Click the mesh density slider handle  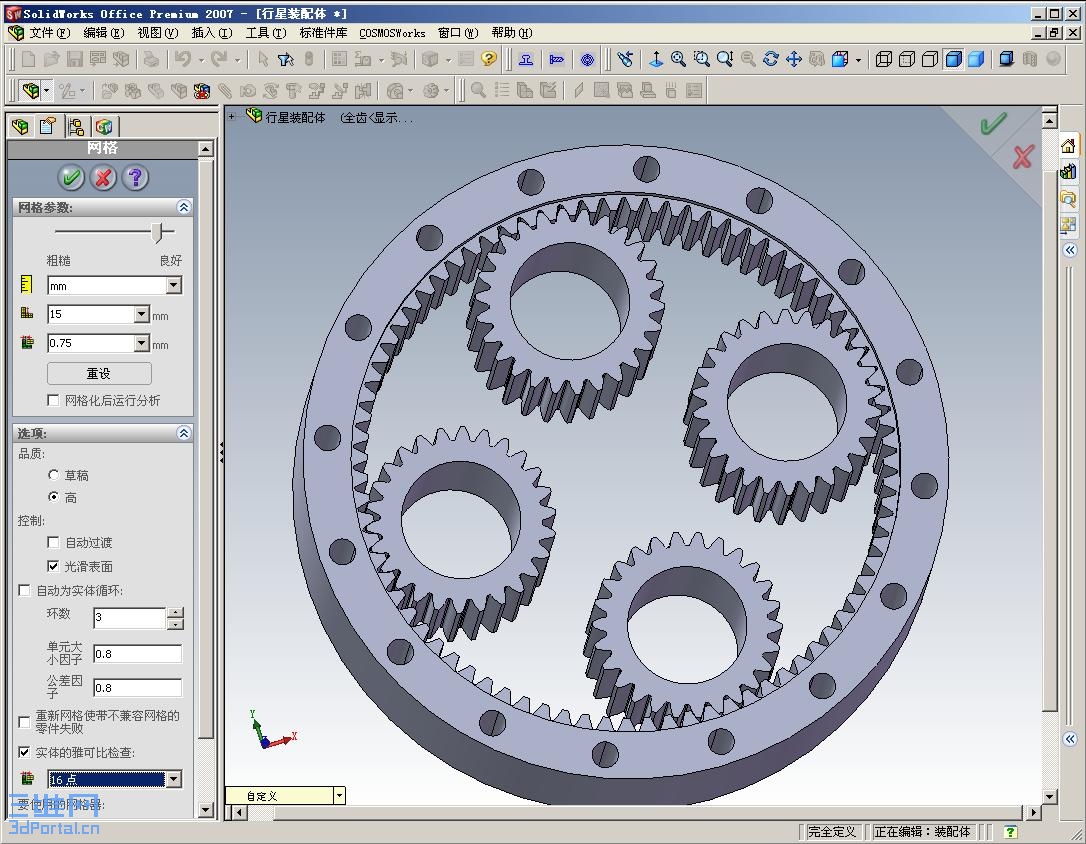point(159,232)
